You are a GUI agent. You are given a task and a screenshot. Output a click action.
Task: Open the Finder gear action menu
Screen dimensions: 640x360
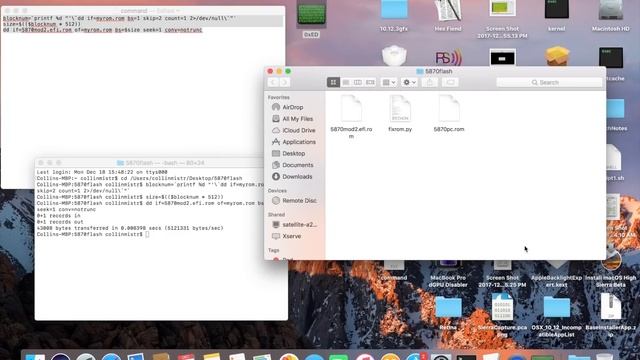coord(409,82)
